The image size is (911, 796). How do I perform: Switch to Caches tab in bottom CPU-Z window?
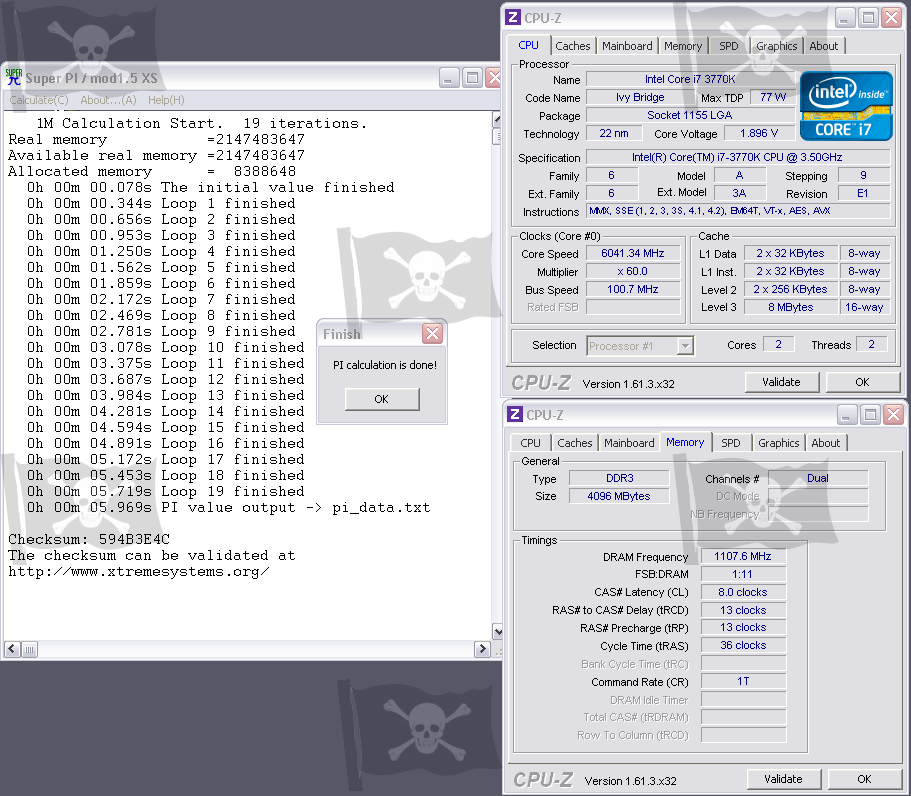[575, 443]
